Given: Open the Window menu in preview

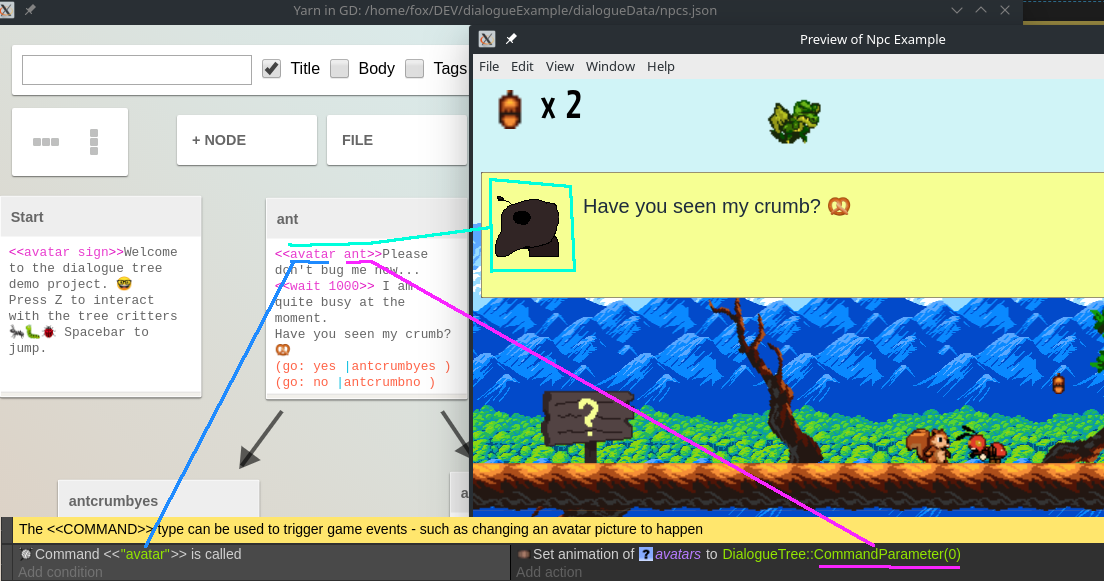Looking at the screenshot, I should pos(610,67).
